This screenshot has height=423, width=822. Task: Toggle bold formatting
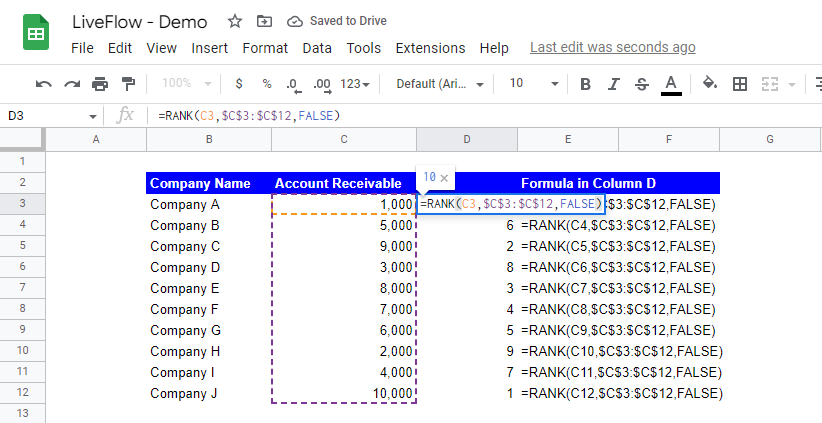click(x=586, y=84)
